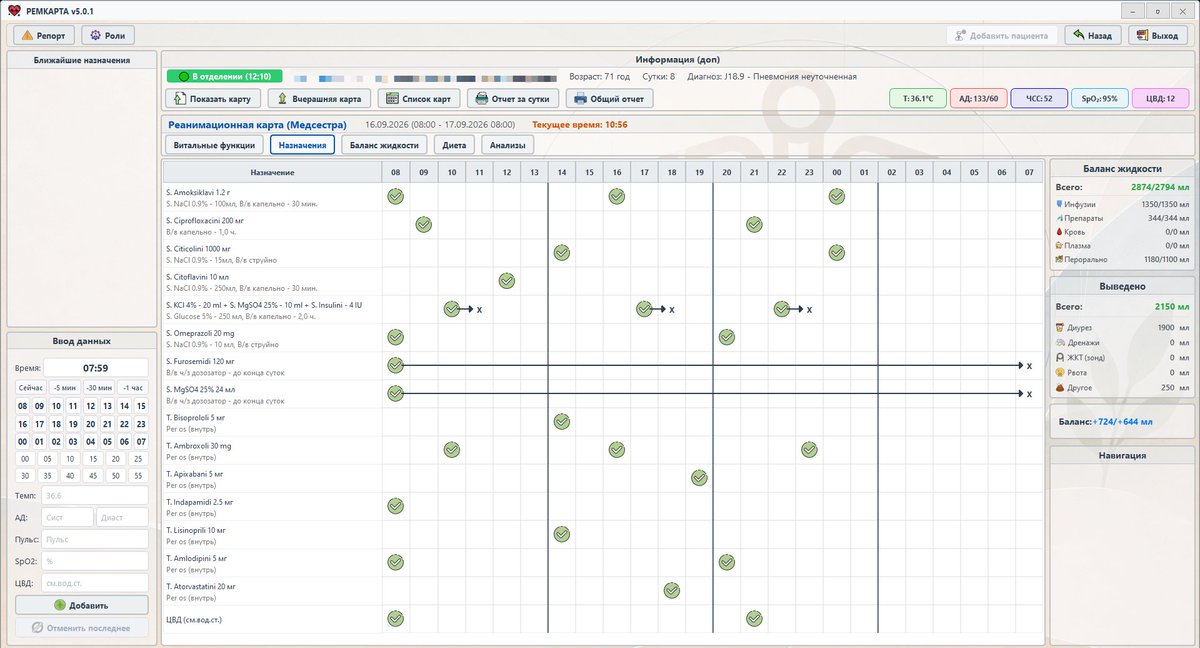Image resolution: width=1200 pixels, height=648 pixels.
Task: Go to the Диета tab
Action: (x=454, y=145)
